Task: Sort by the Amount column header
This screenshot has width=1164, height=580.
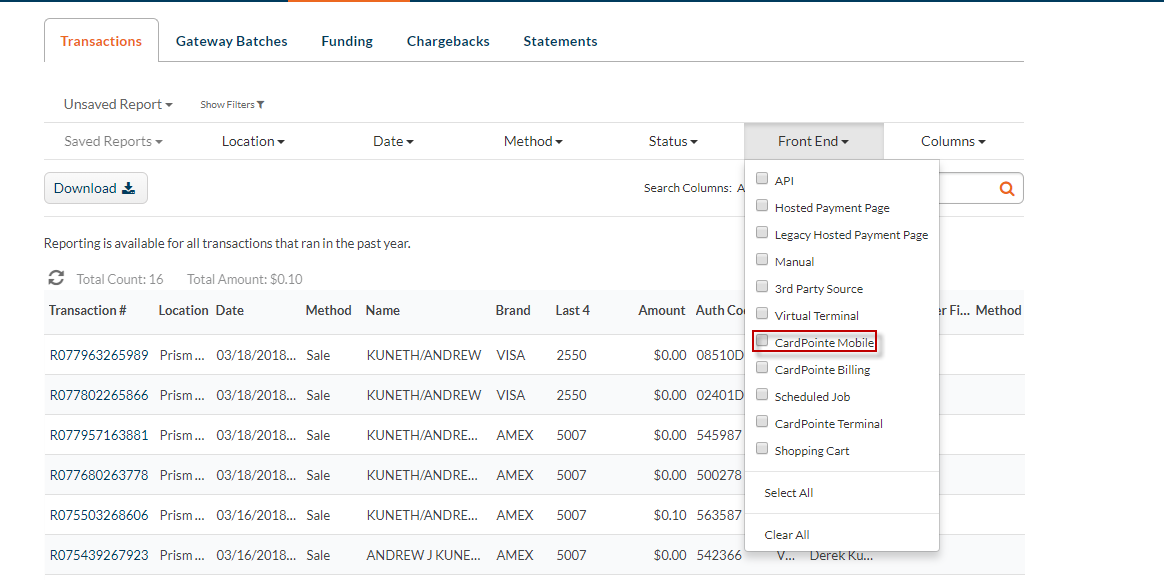Action: [661, 310]
